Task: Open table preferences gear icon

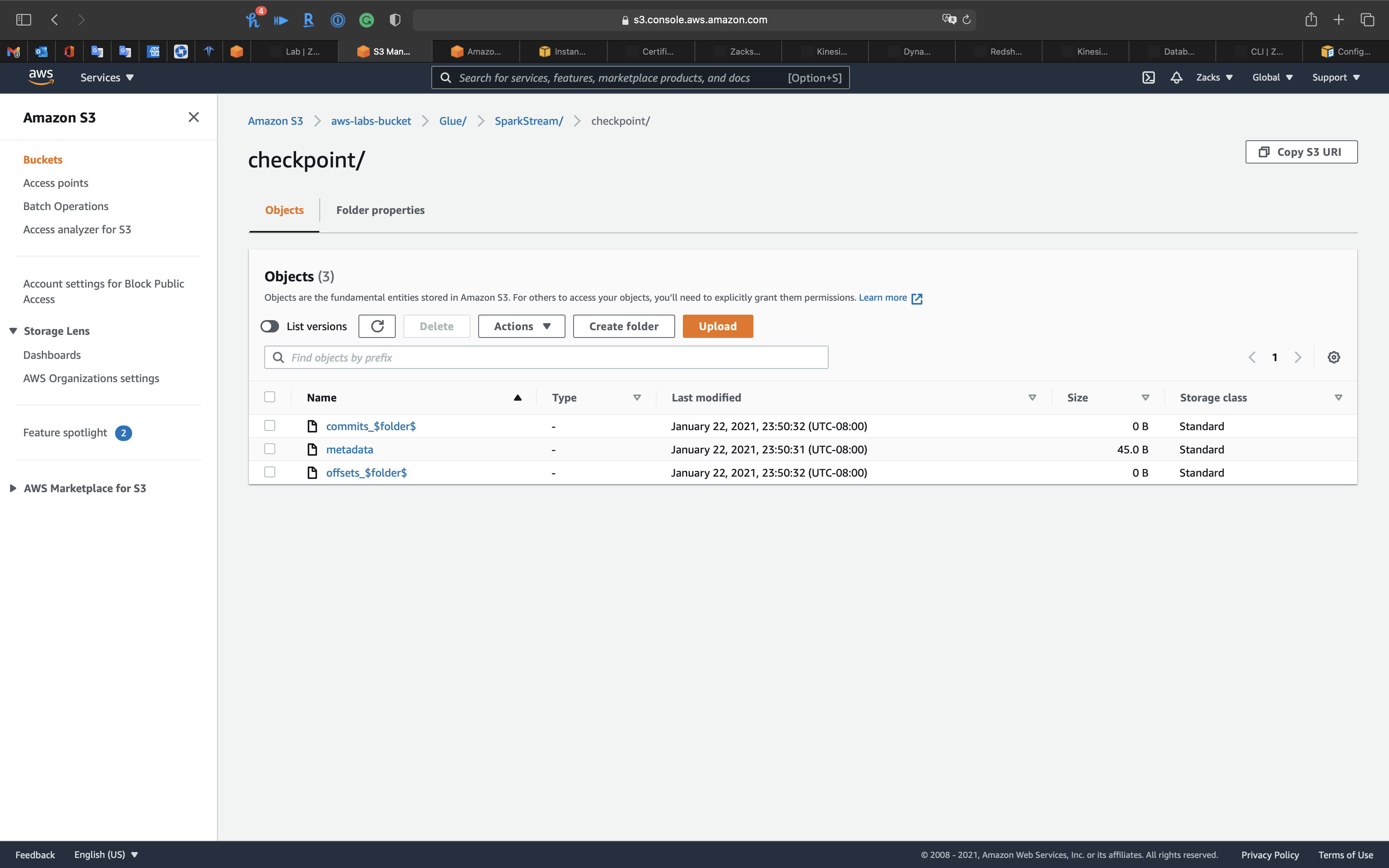Action: click(1333, 357)
